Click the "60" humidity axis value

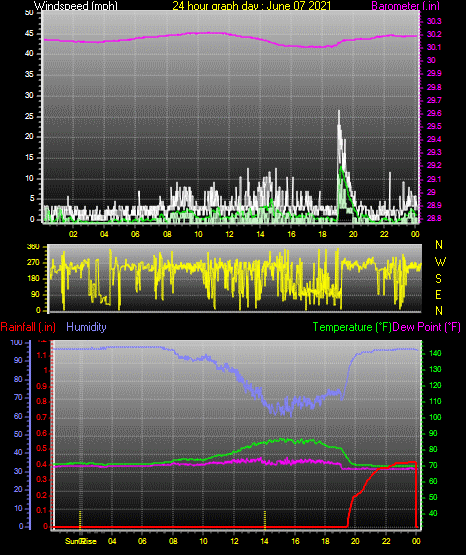click(x=18, y=416)
